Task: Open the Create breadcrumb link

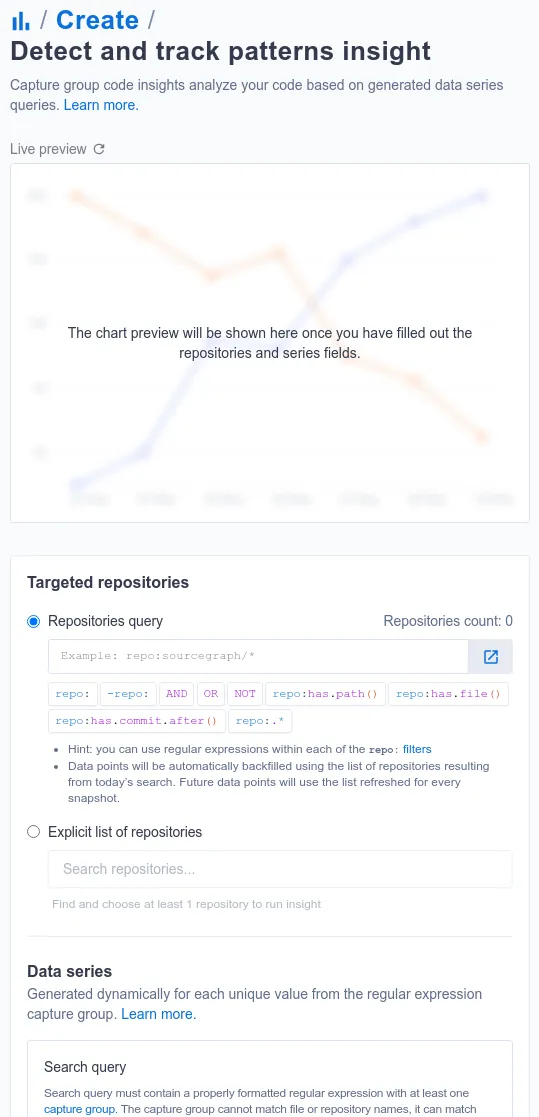Action: pyautogui.click(x=97, y=20)
